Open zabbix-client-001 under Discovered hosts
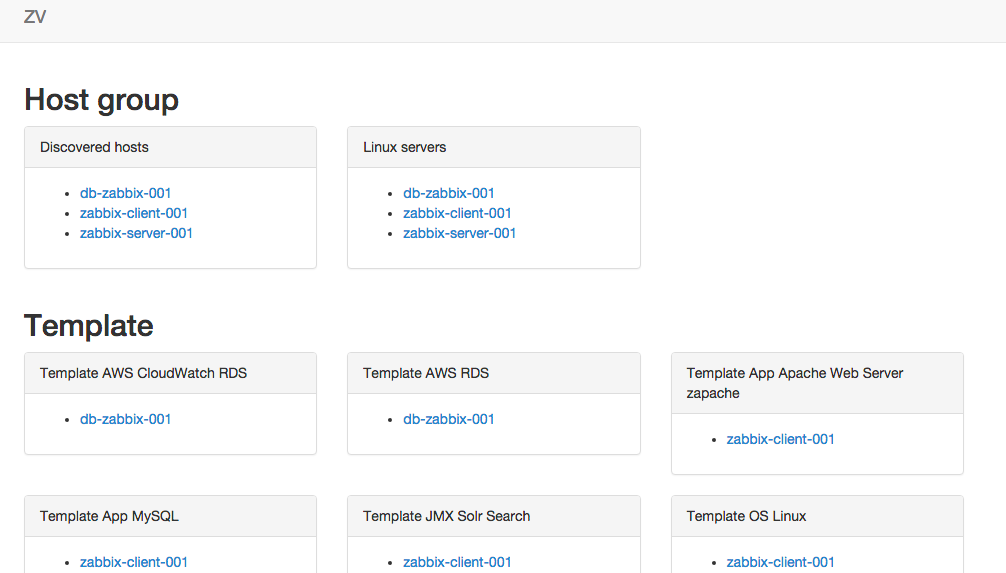Viewport: 1006px width, 573px height. [x=133, y=213]
